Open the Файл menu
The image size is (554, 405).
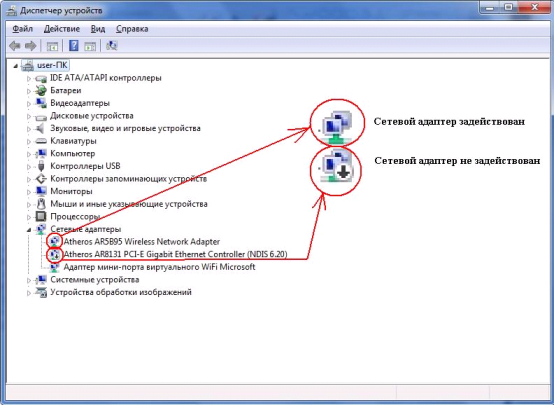pyautogui.click(x=23, y=29)
